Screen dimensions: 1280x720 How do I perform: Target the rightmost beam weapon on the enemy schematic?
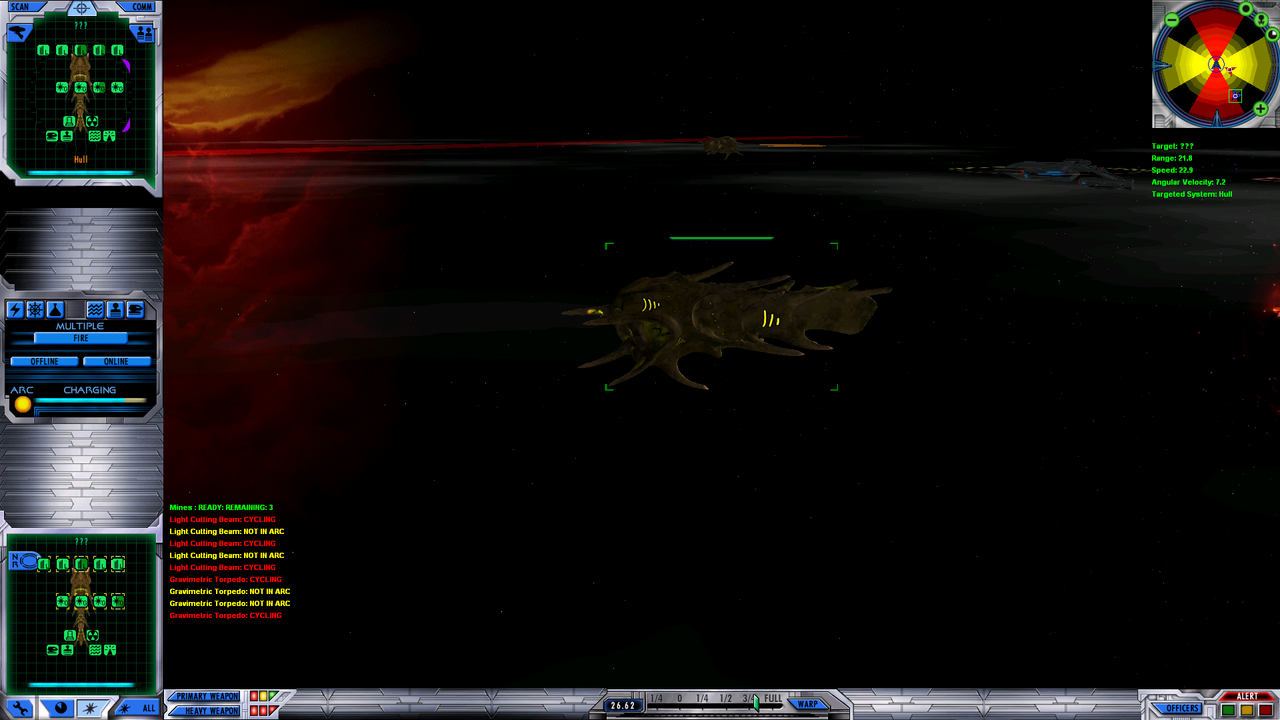point(117,50)
